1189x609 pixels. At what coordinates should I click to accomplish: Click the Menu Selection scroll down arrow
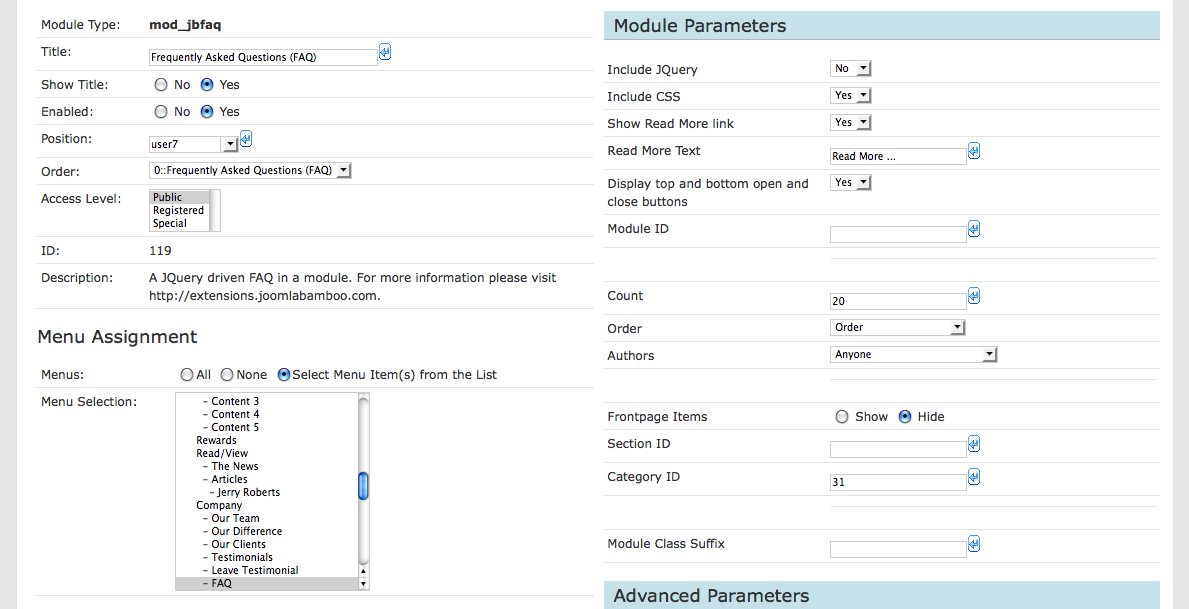pos(363,584)
